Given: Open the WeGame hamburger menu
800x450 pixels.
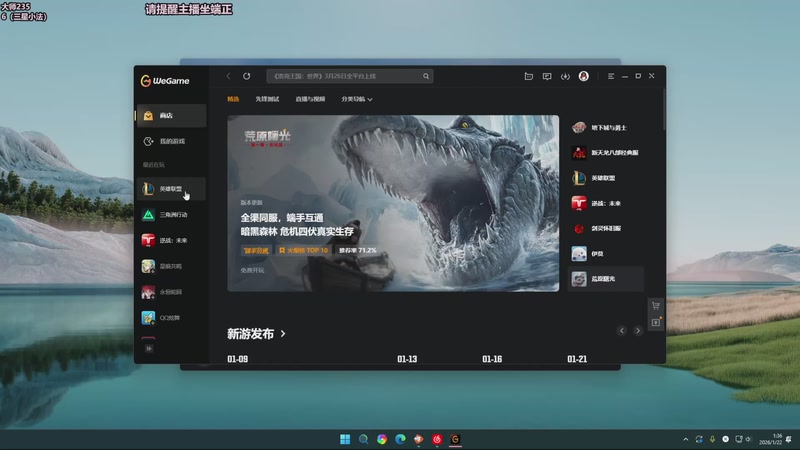Looking at the screenshot, I should (x=611, y=76).
